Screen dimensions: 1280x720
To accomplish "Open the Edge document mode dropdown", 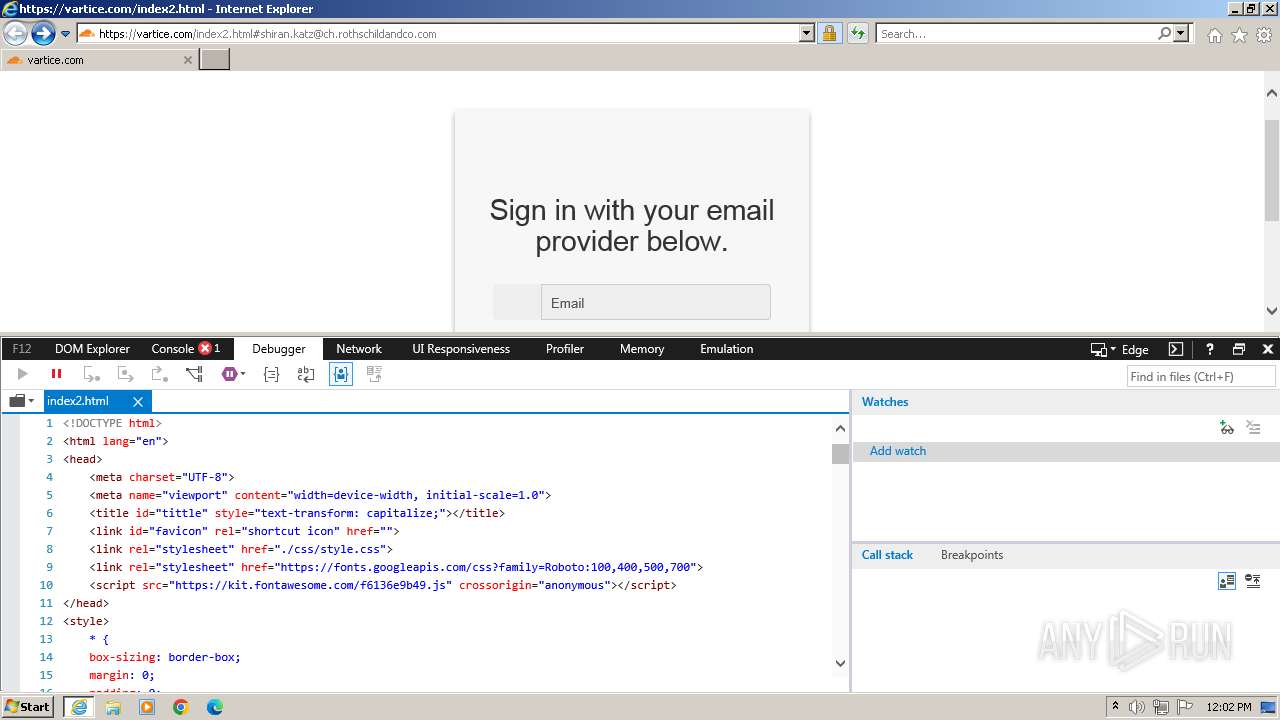I will click(x=1119, y=349).
